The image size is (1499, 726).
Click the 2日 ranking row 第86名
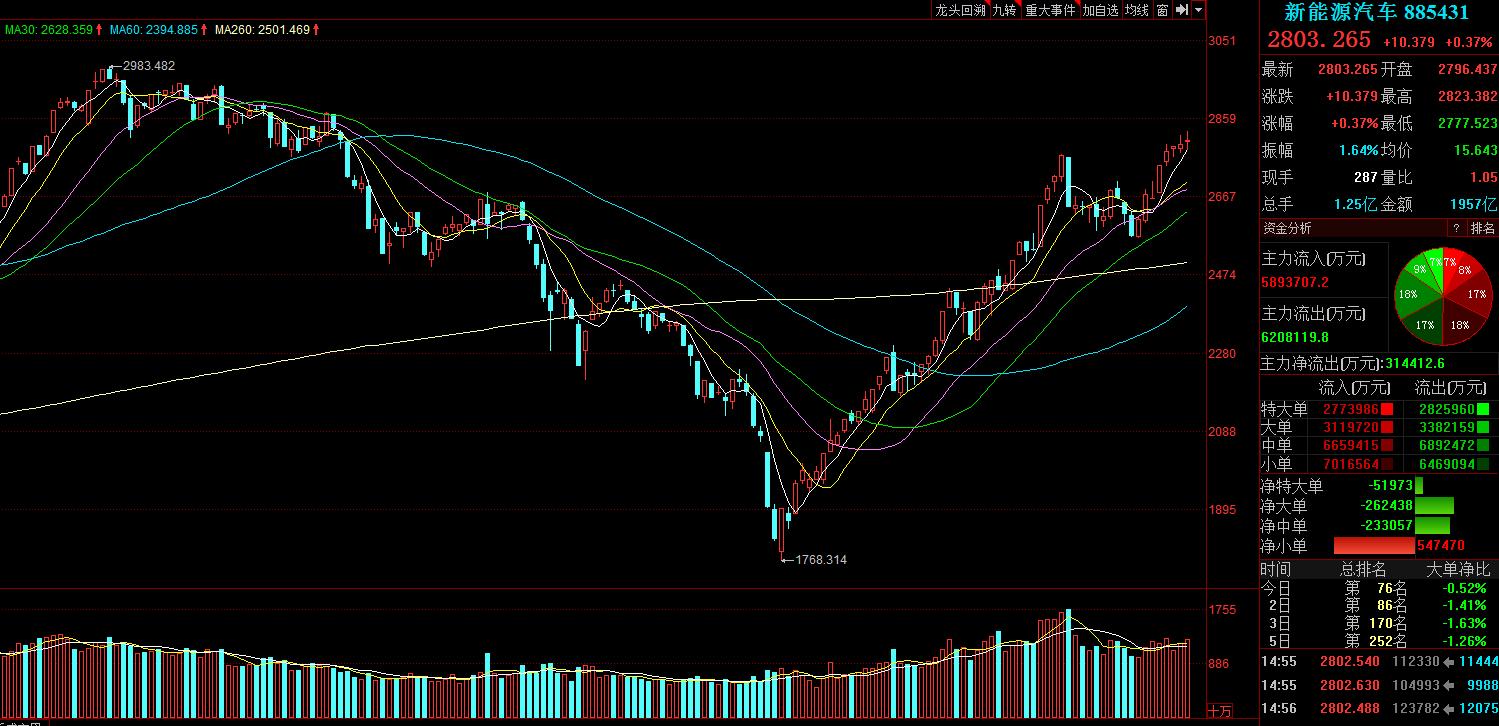tap(1379, 605)
